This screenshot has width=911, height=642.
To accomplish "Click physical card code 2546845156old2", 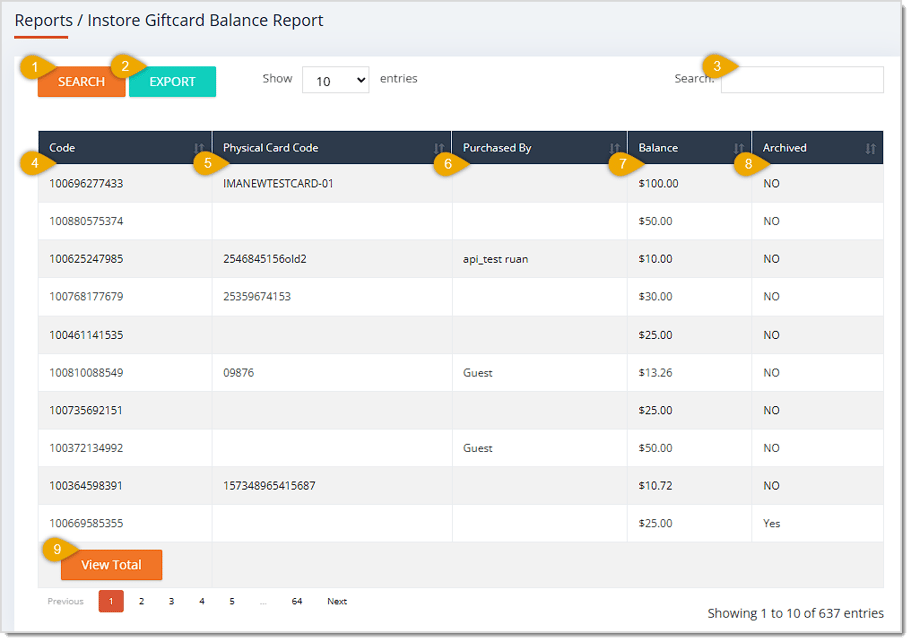I will [265, 259].
